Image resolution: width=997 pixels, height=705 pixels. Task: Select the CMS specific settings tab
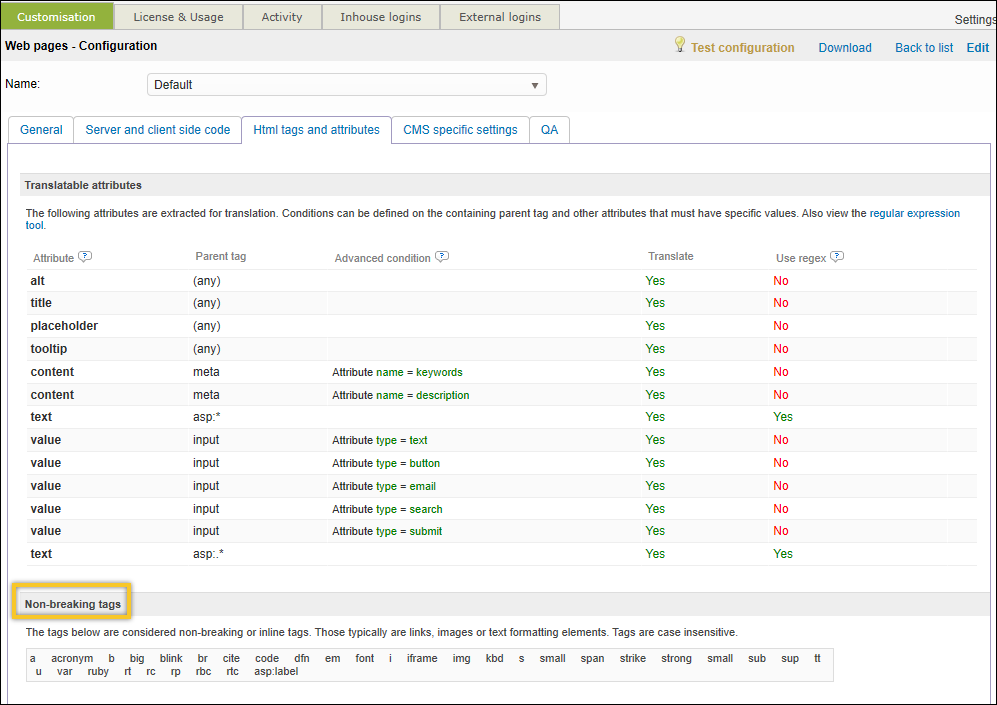coord(460,130)
